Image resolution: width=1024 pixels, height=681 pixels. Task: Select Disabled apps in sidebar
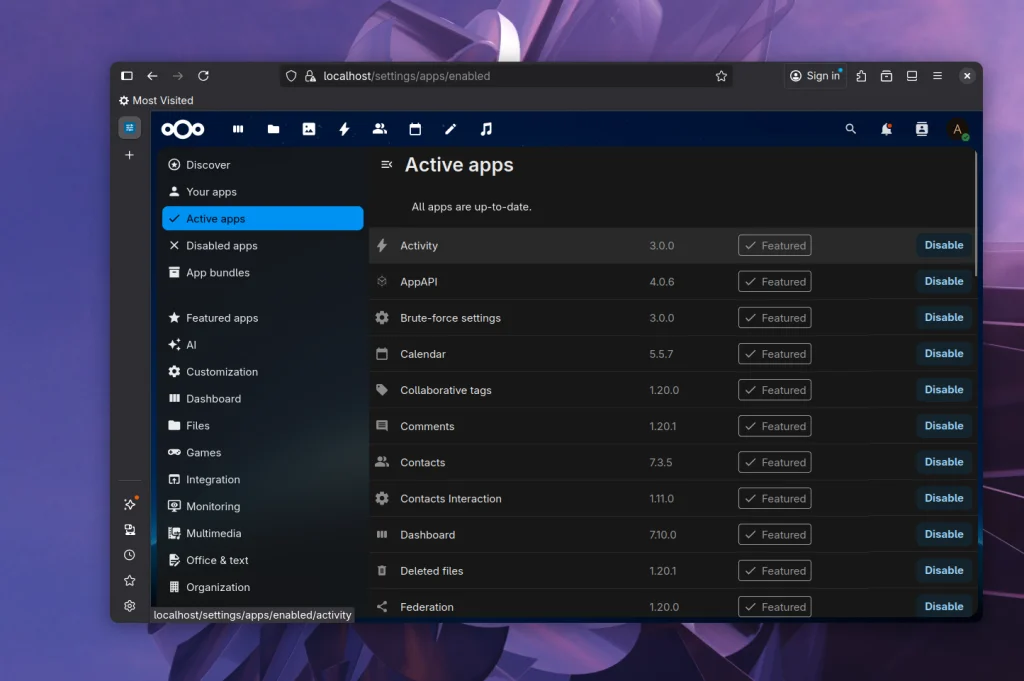point(222,246)
